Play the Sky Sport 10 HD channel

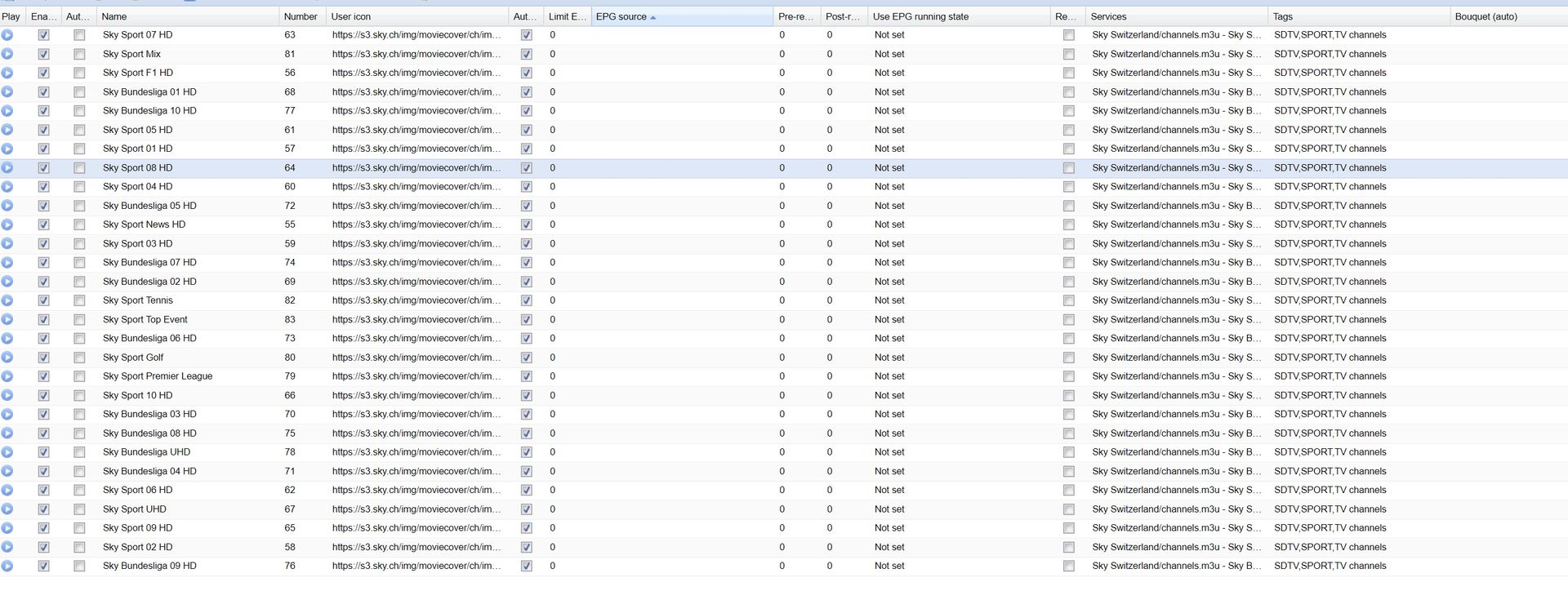click(7, 396)
